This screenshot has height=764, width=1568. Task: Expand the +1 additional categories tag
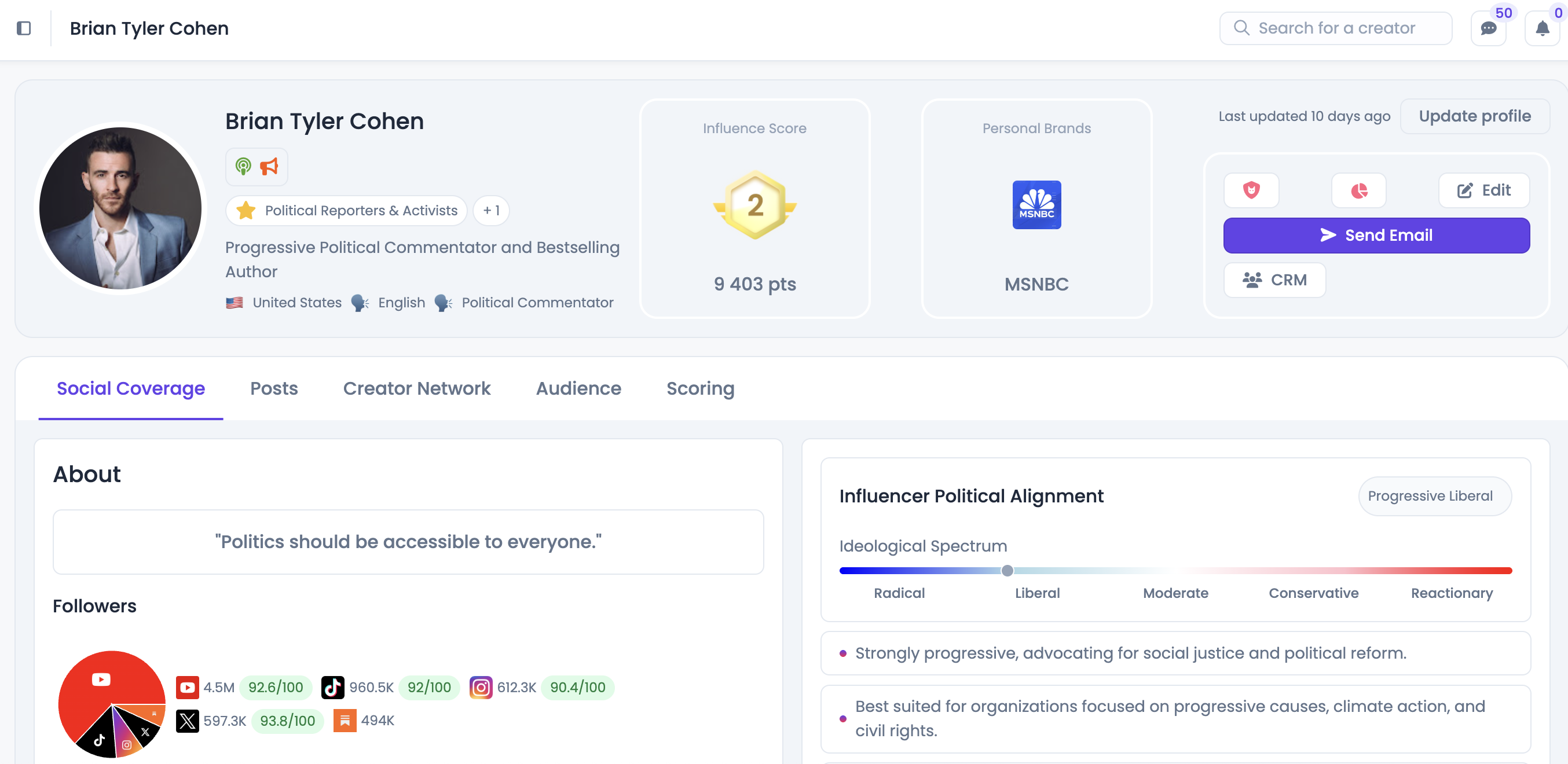click(491, 211)
